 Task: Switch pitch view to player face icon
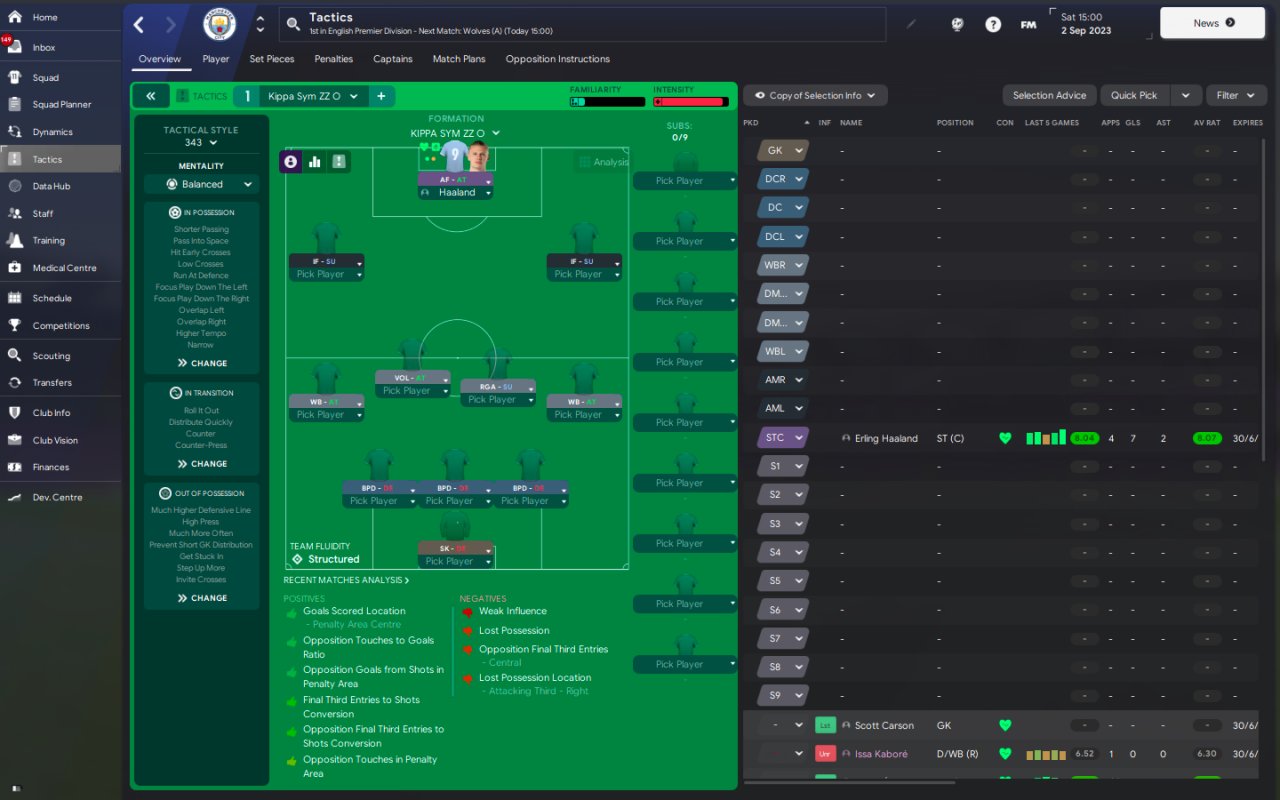tap(291, 161)
